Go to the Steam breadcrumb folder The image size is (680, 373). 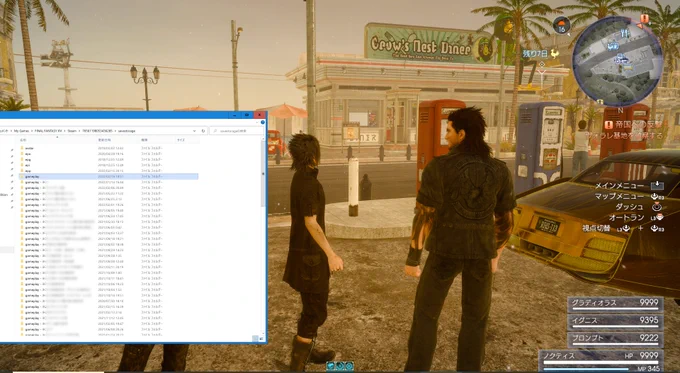pyautogui.click(x=72, y=131)
